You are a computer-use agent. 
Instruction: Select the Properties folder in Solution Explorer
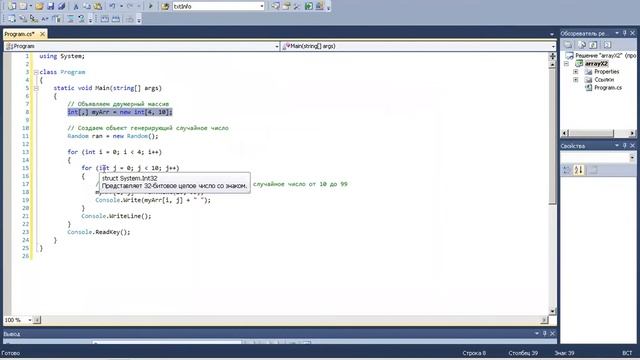click(x=607, y=72)
